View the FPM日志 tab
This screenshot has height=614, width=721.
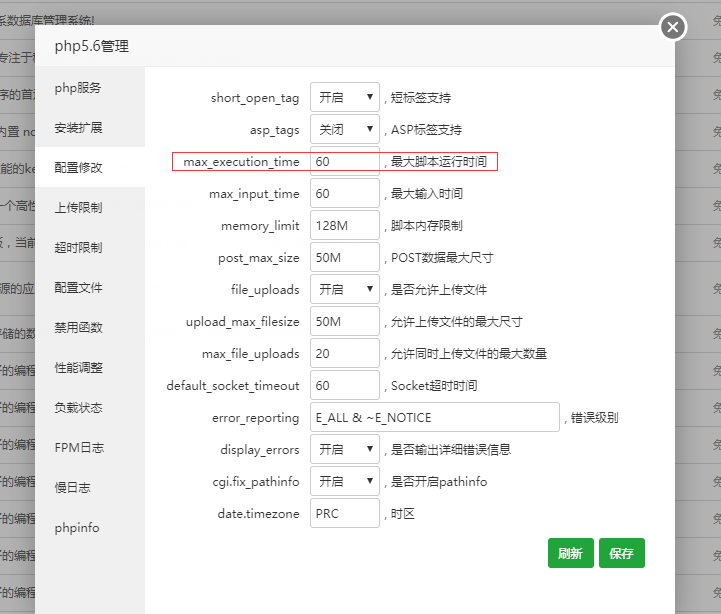(78, 448)
